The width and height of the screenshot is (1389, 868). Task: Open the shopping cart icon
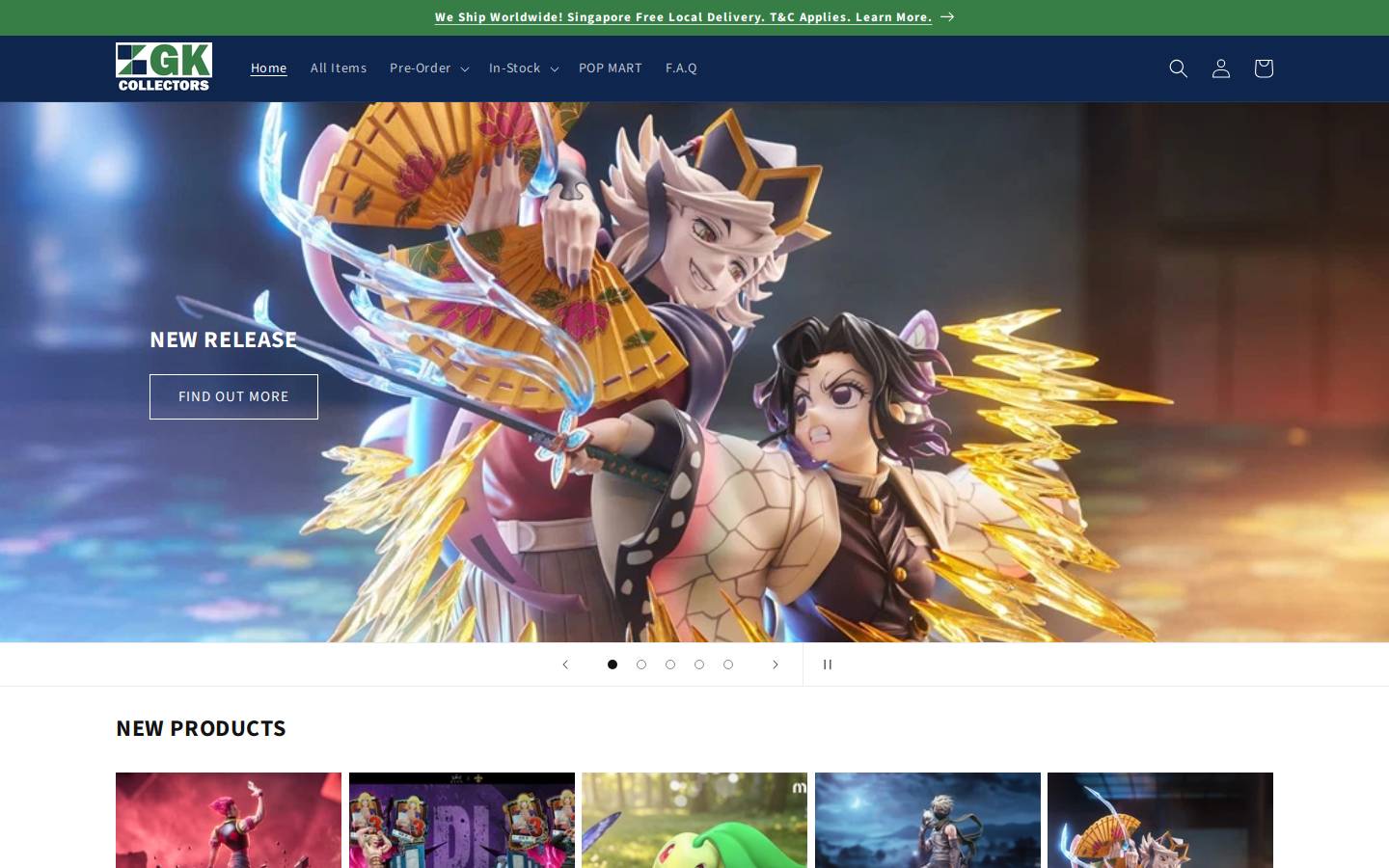(x=1263, y=68)
